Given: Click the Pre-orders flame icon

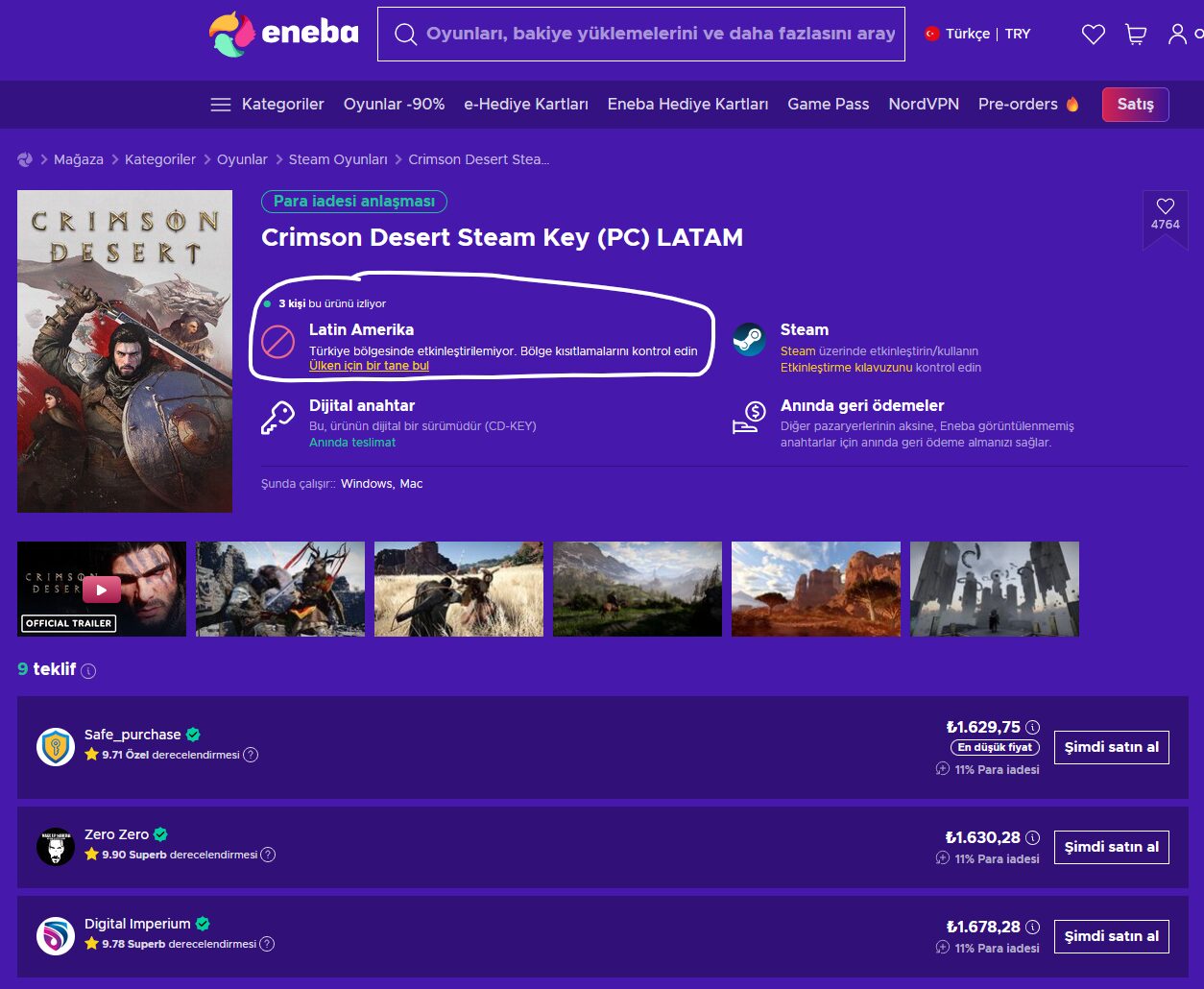Looking at the screenshot, I should tap(1072, 104).
